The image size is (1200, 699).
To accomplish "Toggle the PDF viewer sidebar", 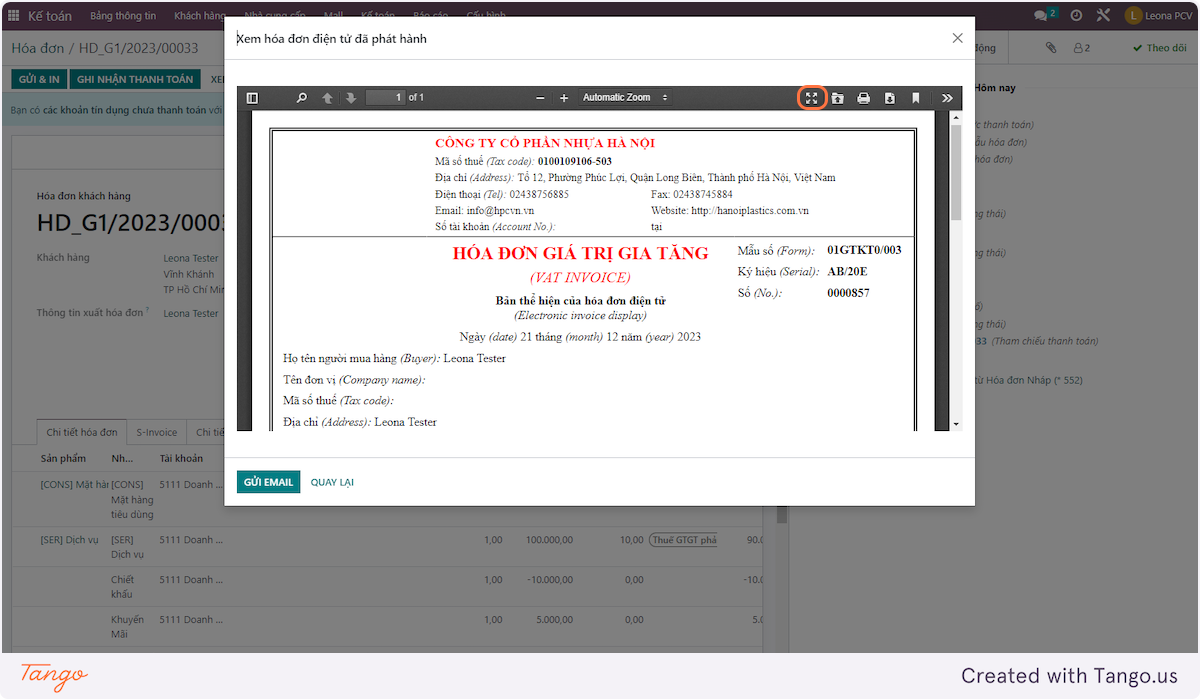I will tap(252, 98).
